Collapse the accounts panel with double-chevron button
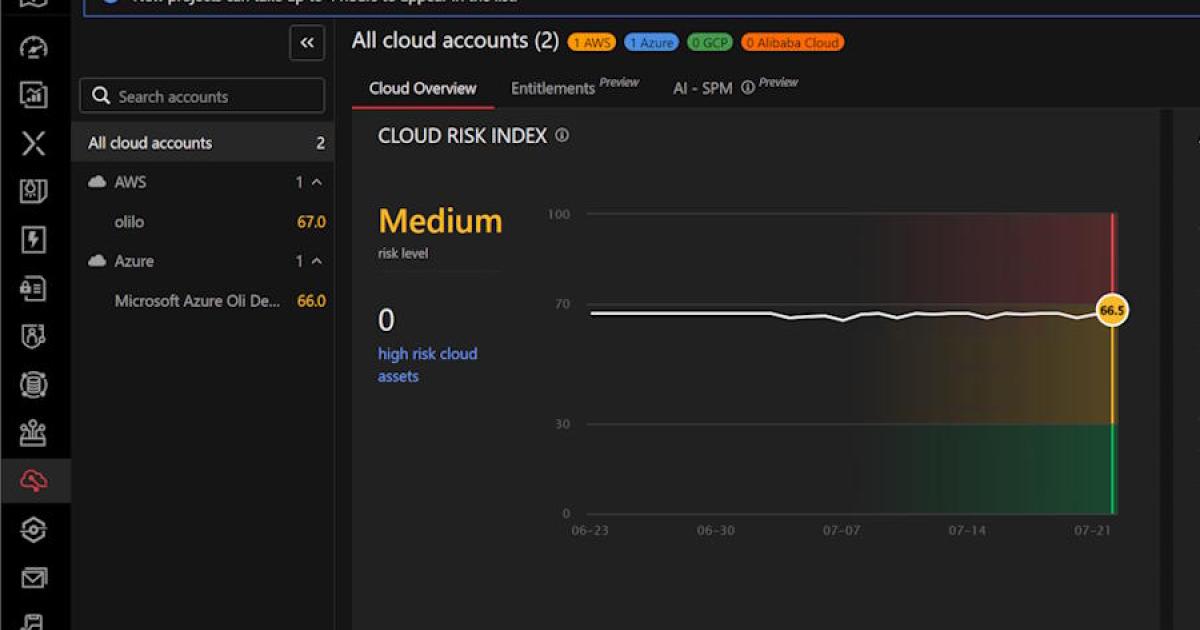 click(307, 42)
